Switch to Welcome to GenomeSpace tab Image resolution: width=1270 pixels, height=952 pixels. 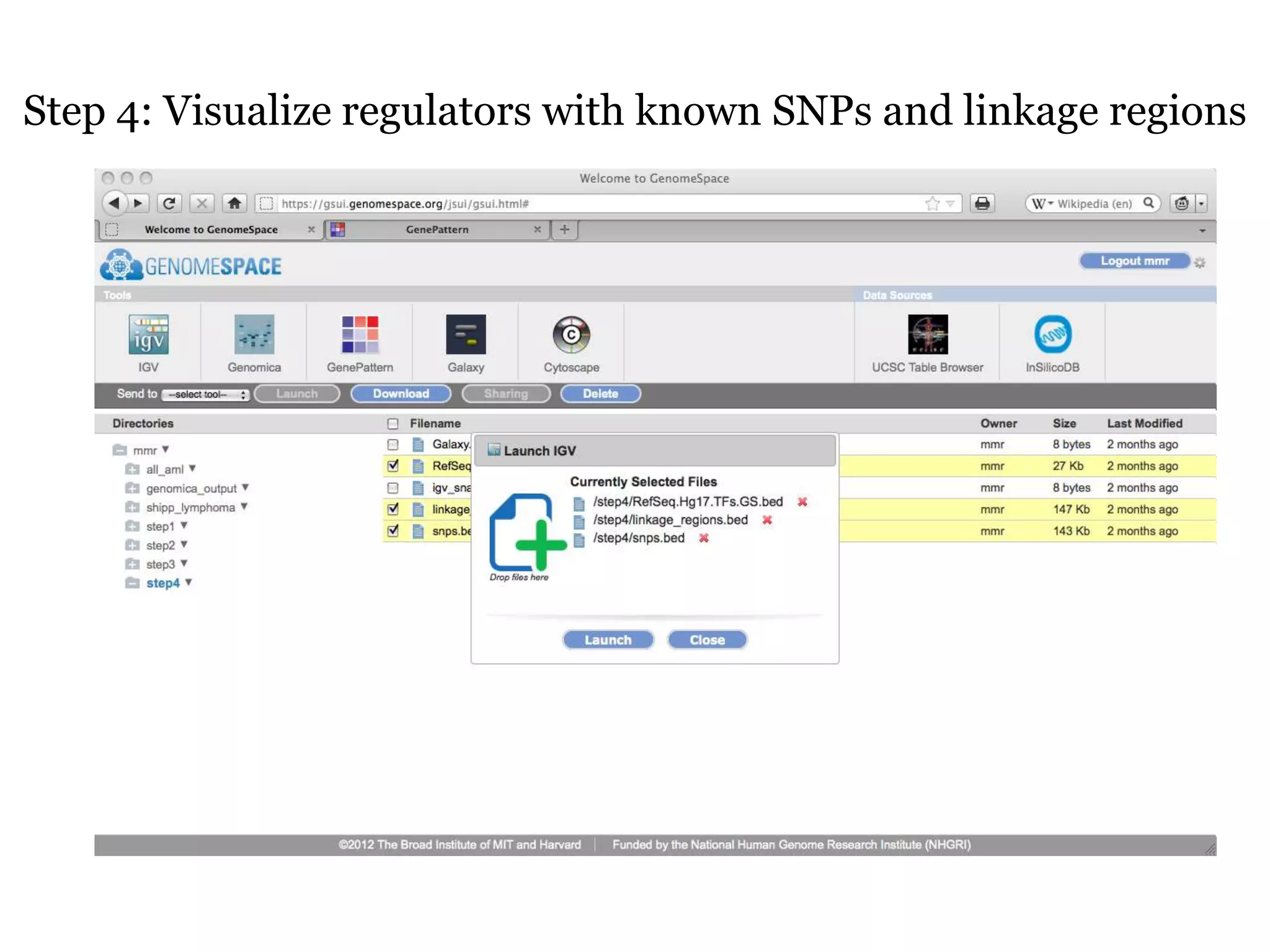click(211, 229)
